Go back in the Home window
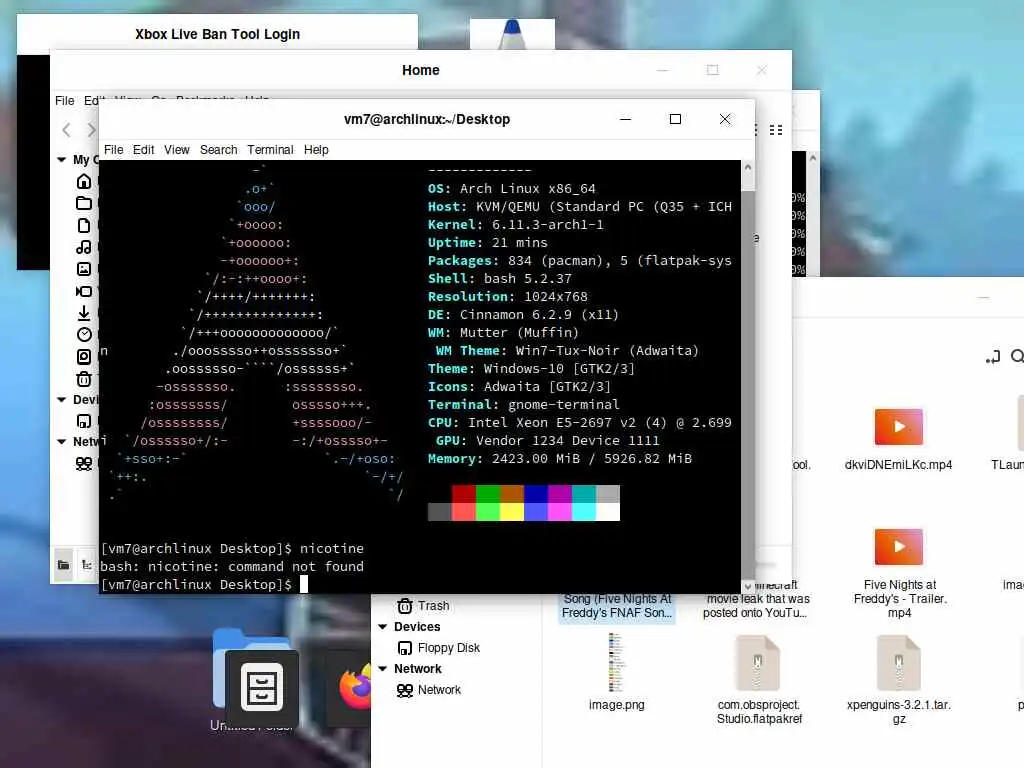 (66, 130)
